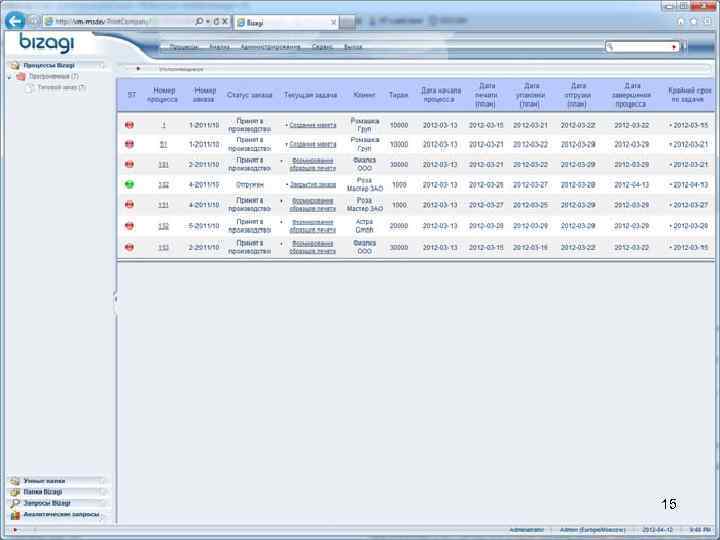Image resolution: width=720 pixels, height=540 pixels.
Task: Expand the collapsed filter bar above the table
Action: (x=138, y=69)
